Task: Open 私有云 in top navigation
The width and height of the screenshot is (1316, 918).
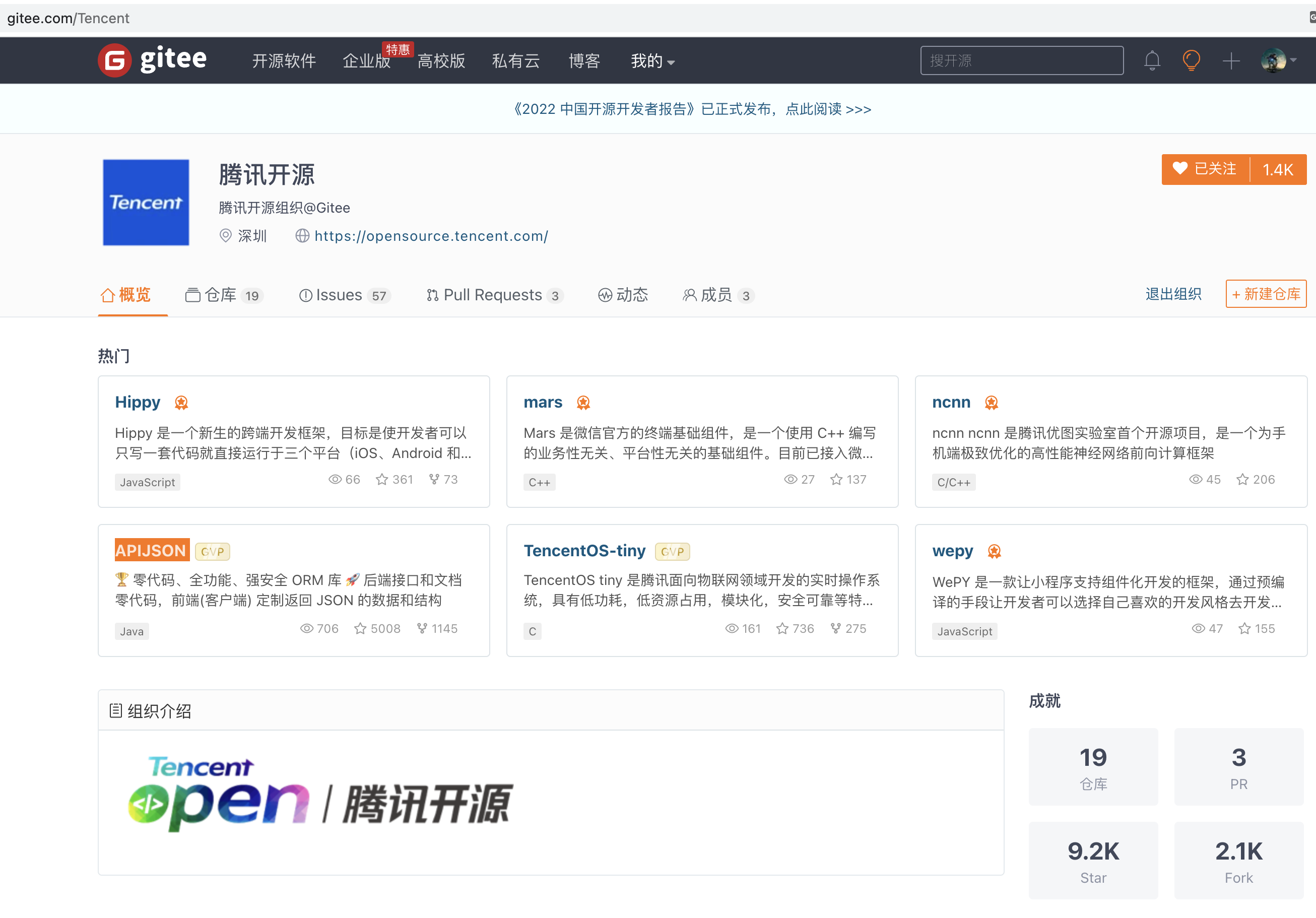Action: [516, 61]
